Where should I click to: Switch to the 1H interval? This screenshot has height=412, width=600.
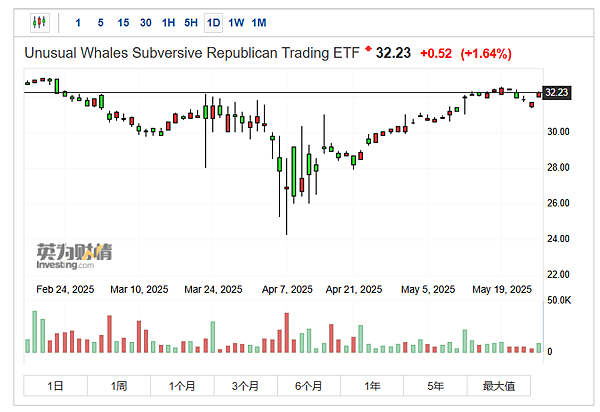(x=168, y=23)
